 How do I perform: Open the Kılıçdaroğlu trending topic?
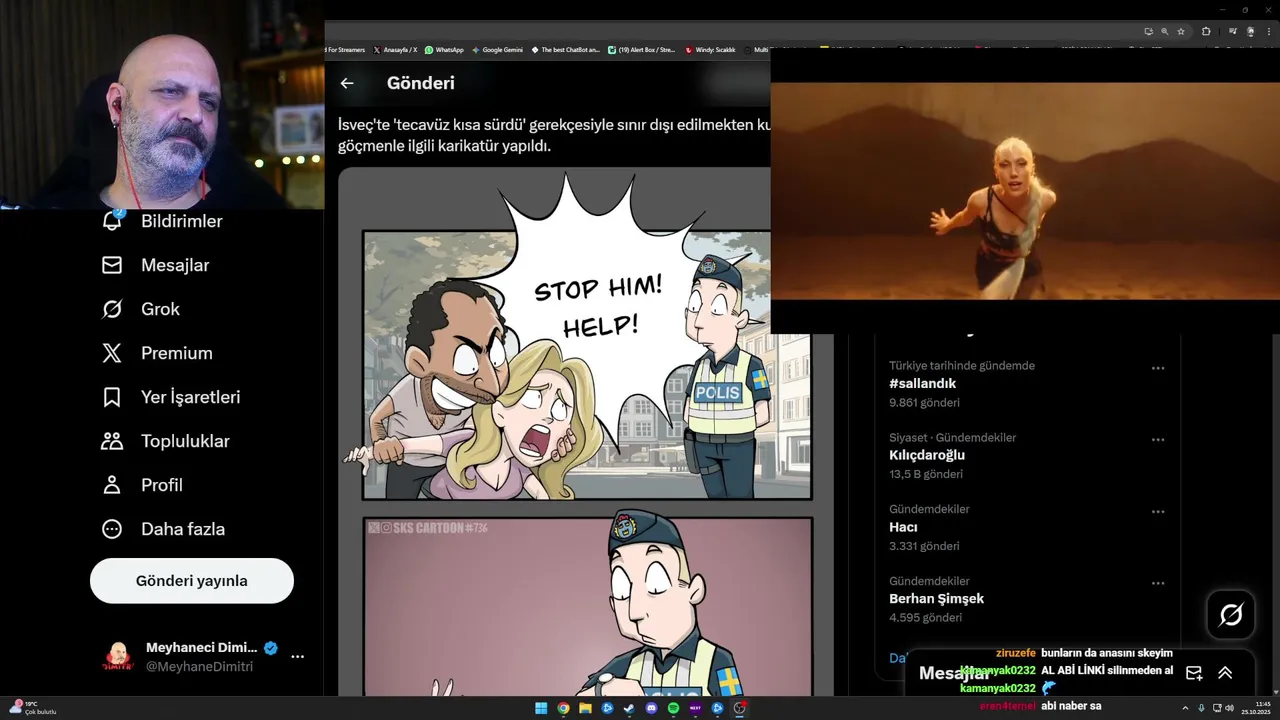click(927, 455)
